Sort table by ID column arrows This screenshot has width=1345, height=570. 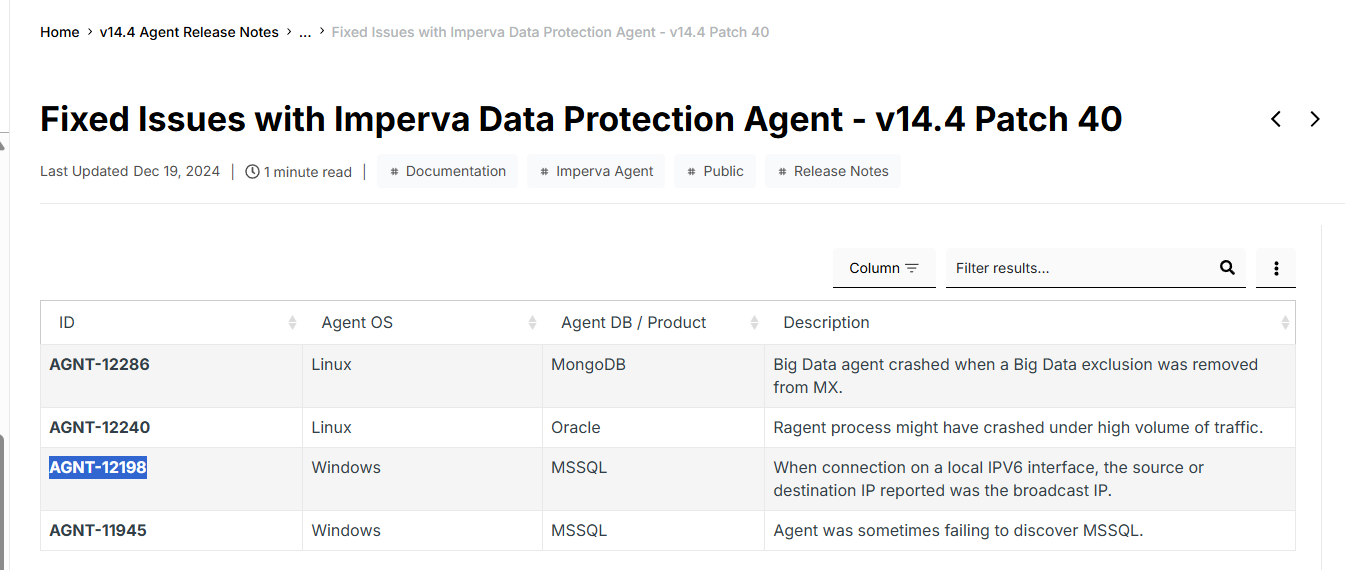pos(292,322)
